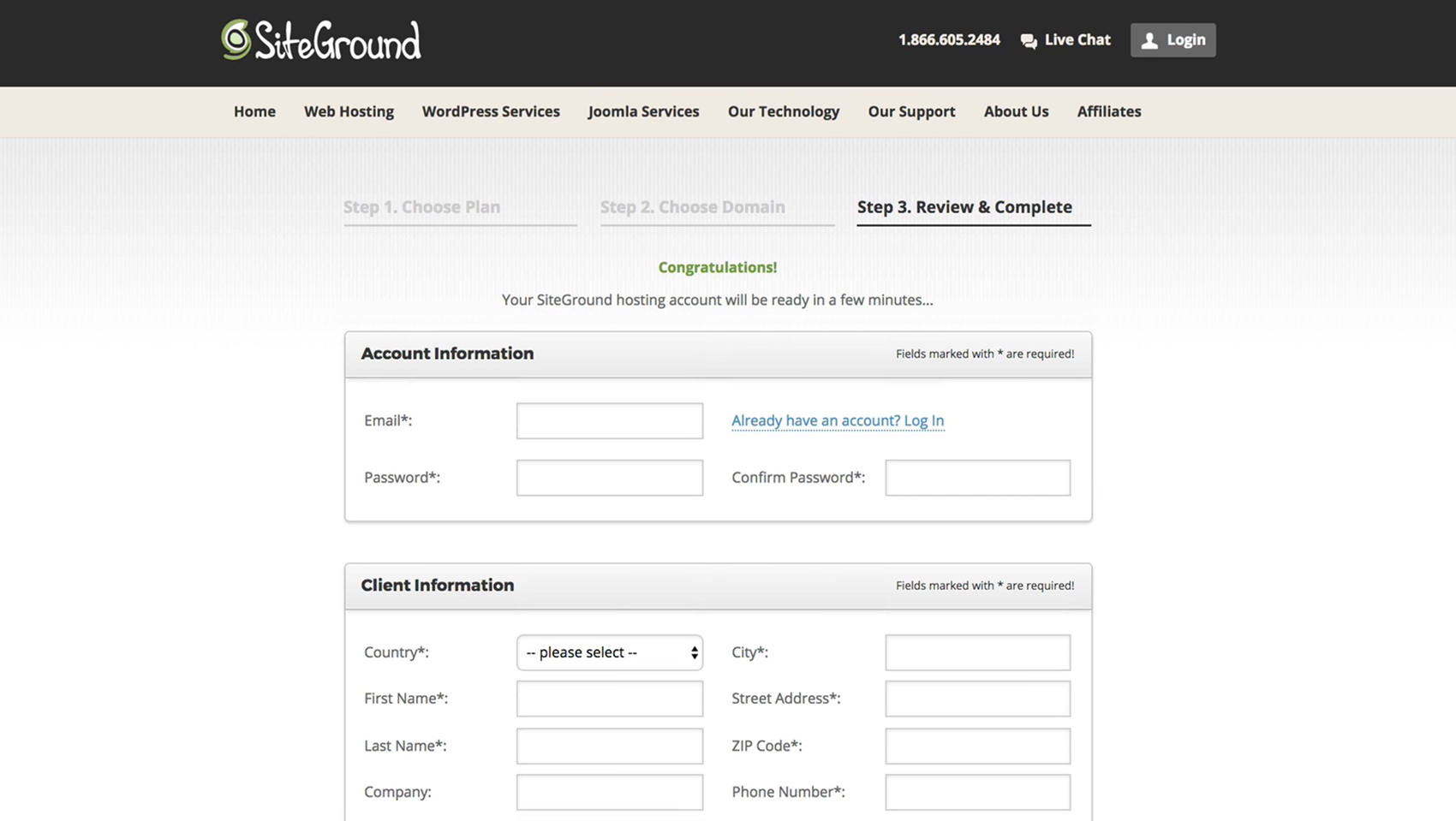Focus the City input field
The width and height of the screenshot is (1456, 821).
[978, 652]
